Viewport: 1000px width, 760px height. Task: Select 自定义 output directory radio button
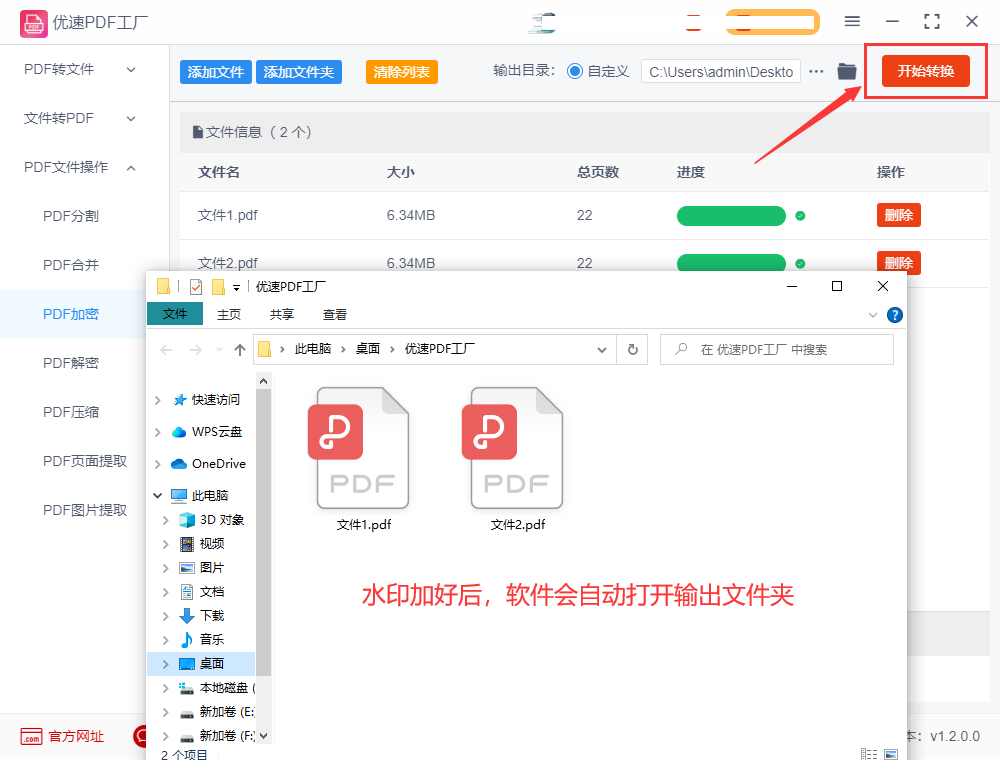click(575, 71)
